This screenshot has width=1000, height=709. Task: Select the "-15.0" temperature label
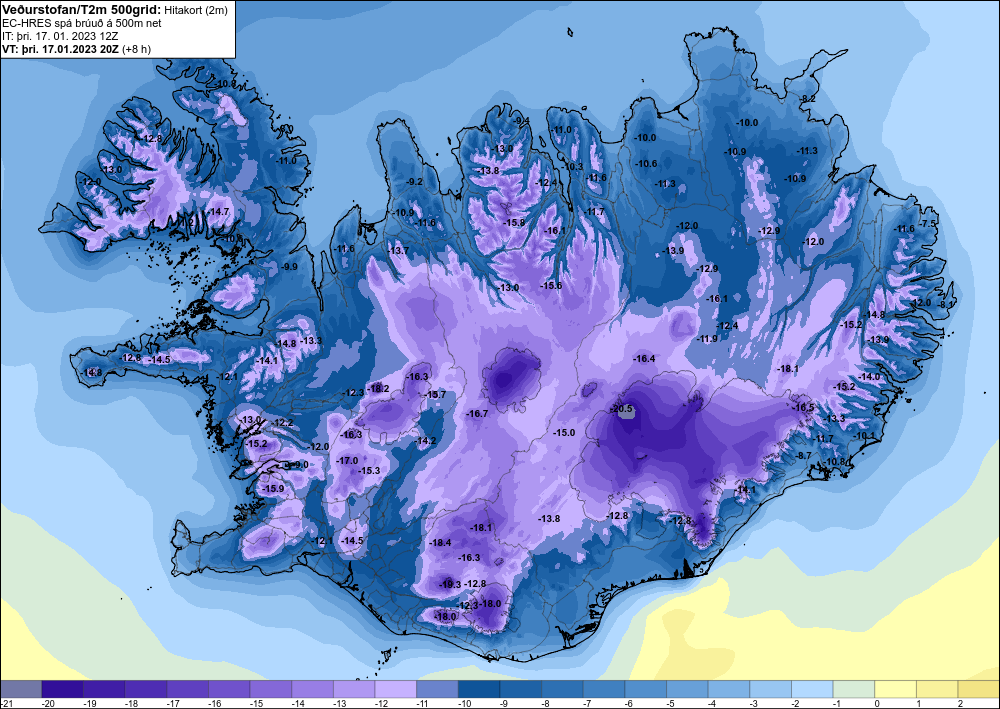pos(564,432)
